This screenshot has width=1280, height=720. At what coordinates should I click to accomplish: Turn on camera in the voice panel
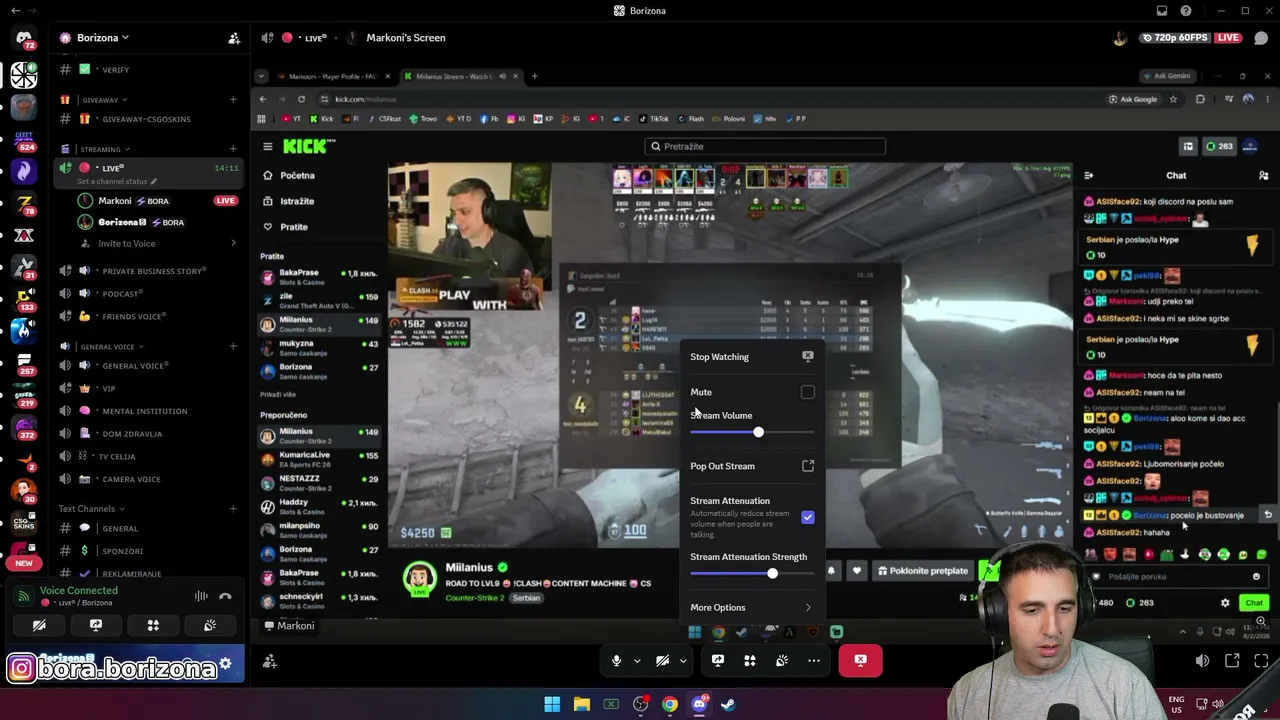click(x=39, y=625)
